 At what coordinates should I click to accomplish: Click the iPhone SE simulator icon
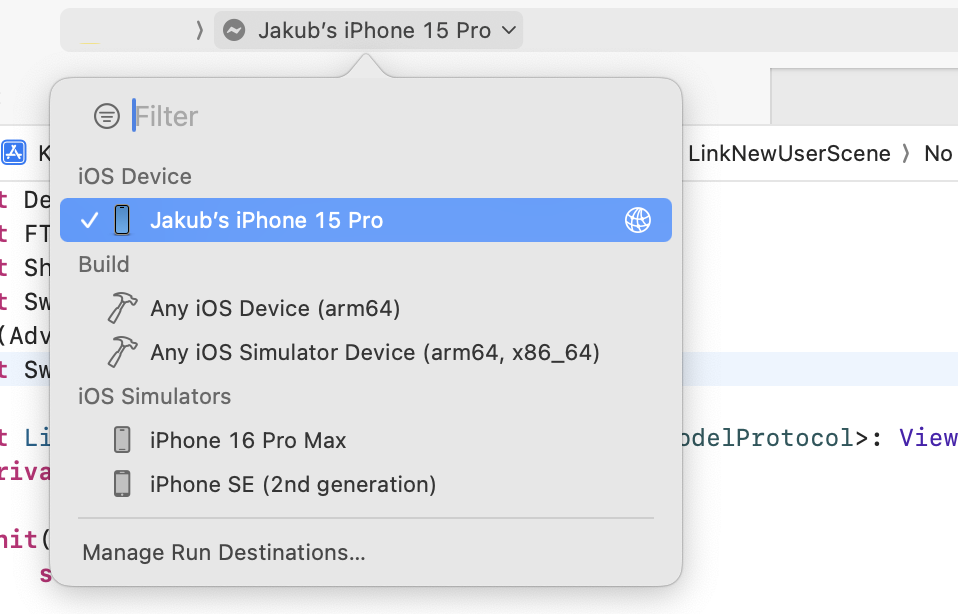[122, 484]
